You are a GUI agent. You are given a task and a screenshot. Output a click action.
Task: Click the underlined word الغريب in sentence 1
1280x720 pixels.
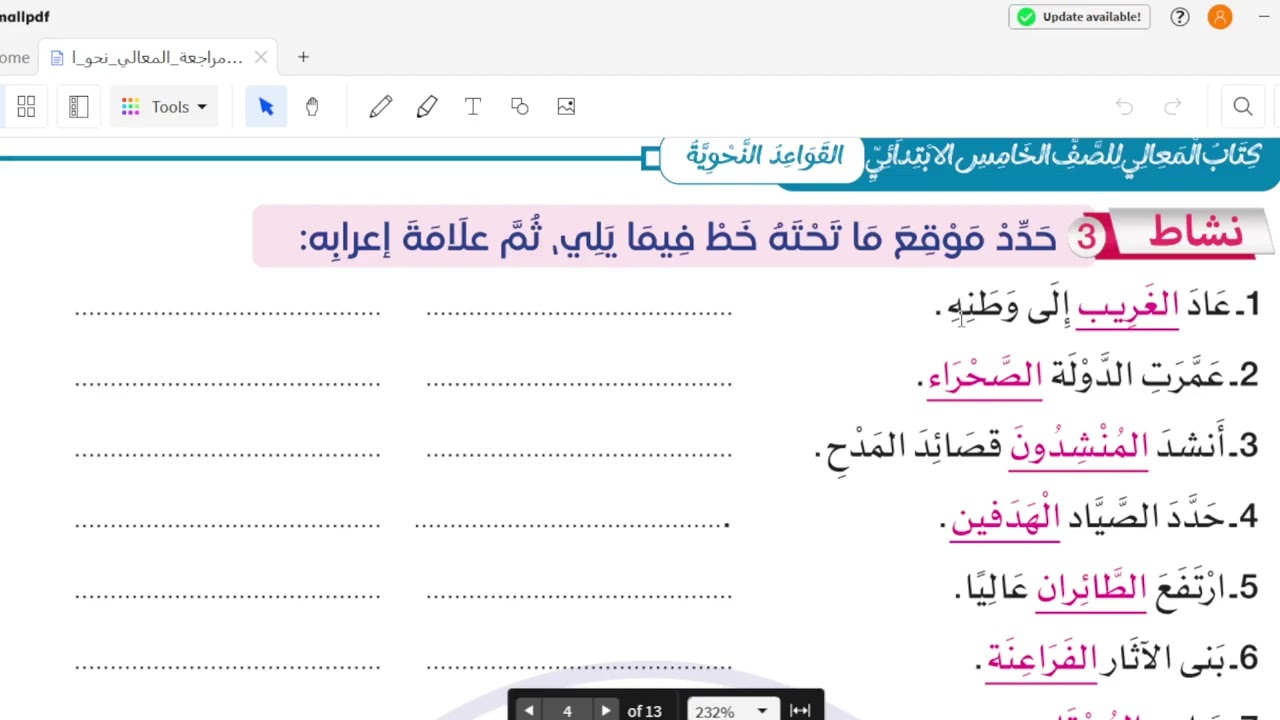pyautogui.click(x=1128, y=305)
